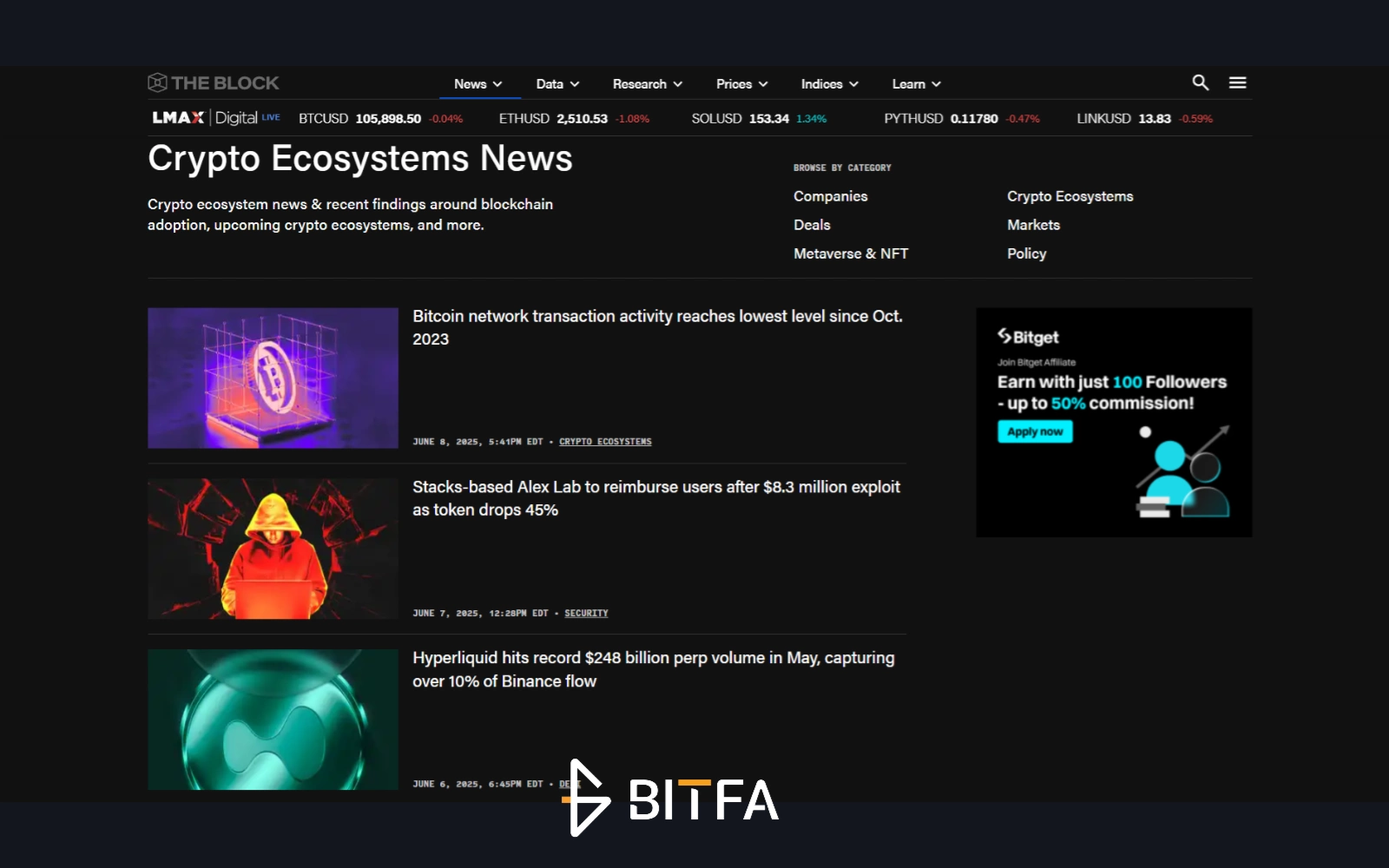Open the Bitcoin network transaction activity headline
Image resolution: width=1389 pixels, height=868 pixels.
657,327
